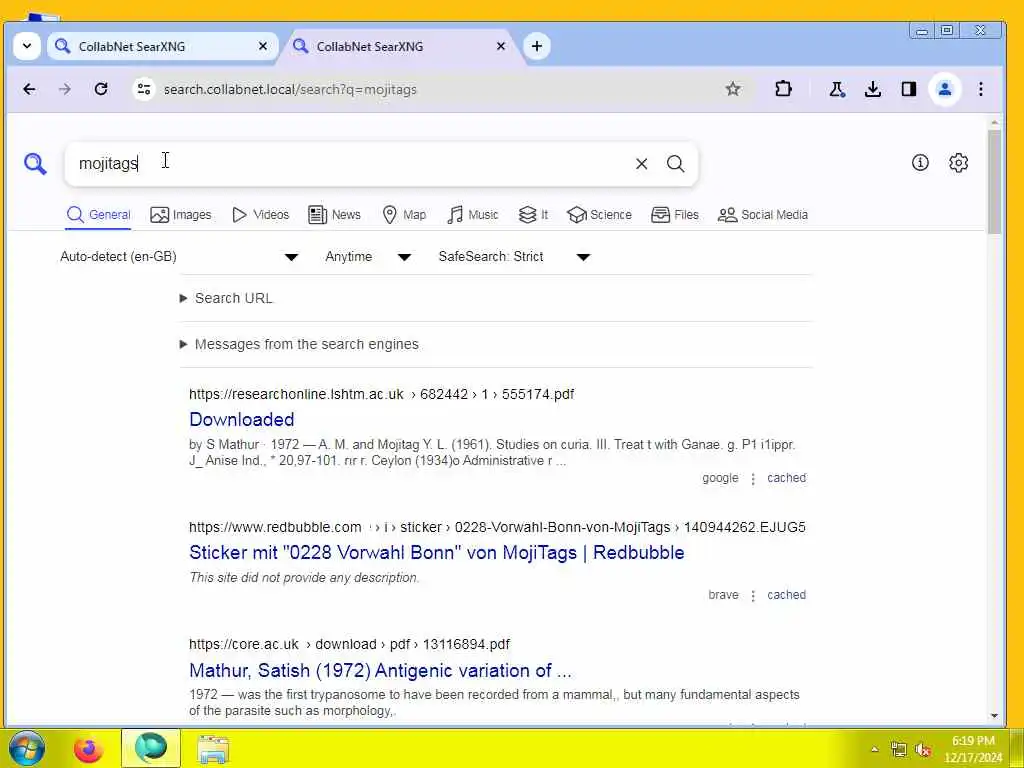The image size is (1024, 768).
Task: Show hidden tray icons arrow
Action: click(x=874, y=750)
